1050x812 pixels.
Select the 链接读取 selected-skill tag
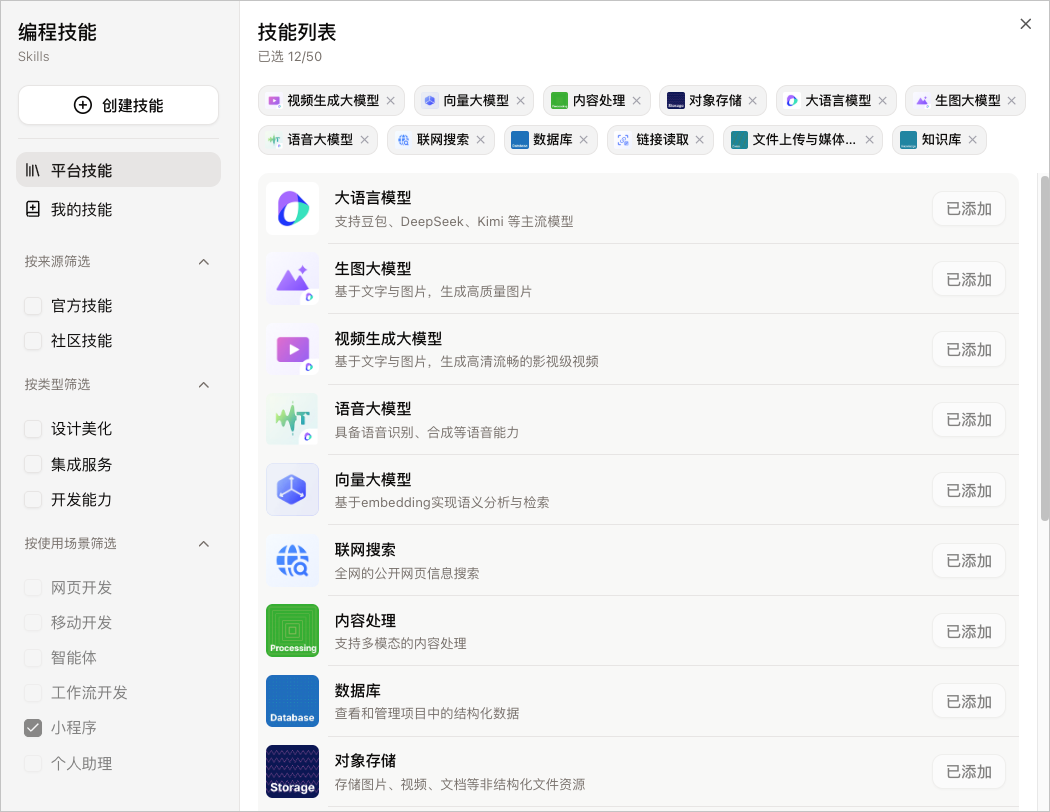tap(660, 139)
